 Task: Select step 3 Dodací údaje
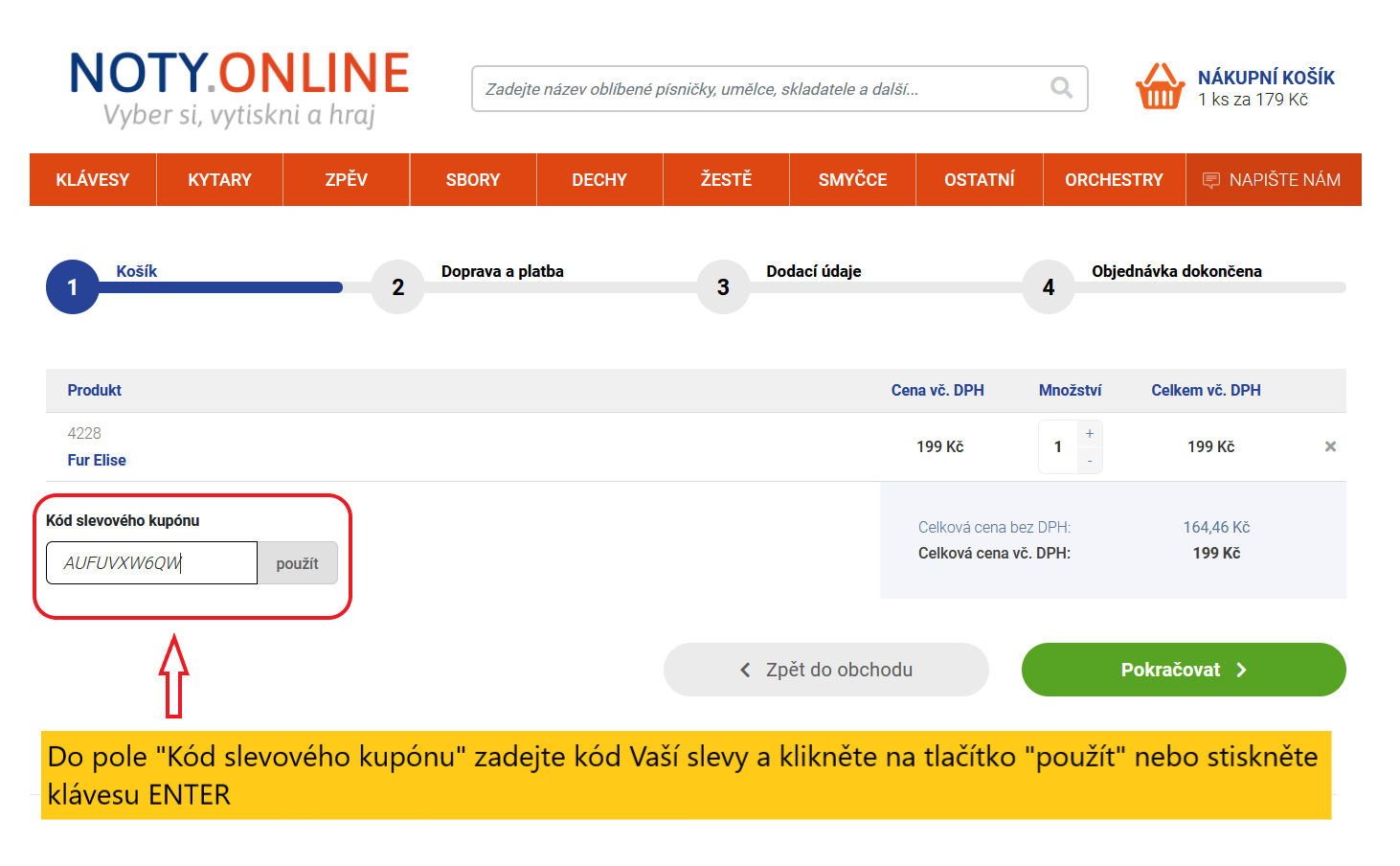coord(723,286)
